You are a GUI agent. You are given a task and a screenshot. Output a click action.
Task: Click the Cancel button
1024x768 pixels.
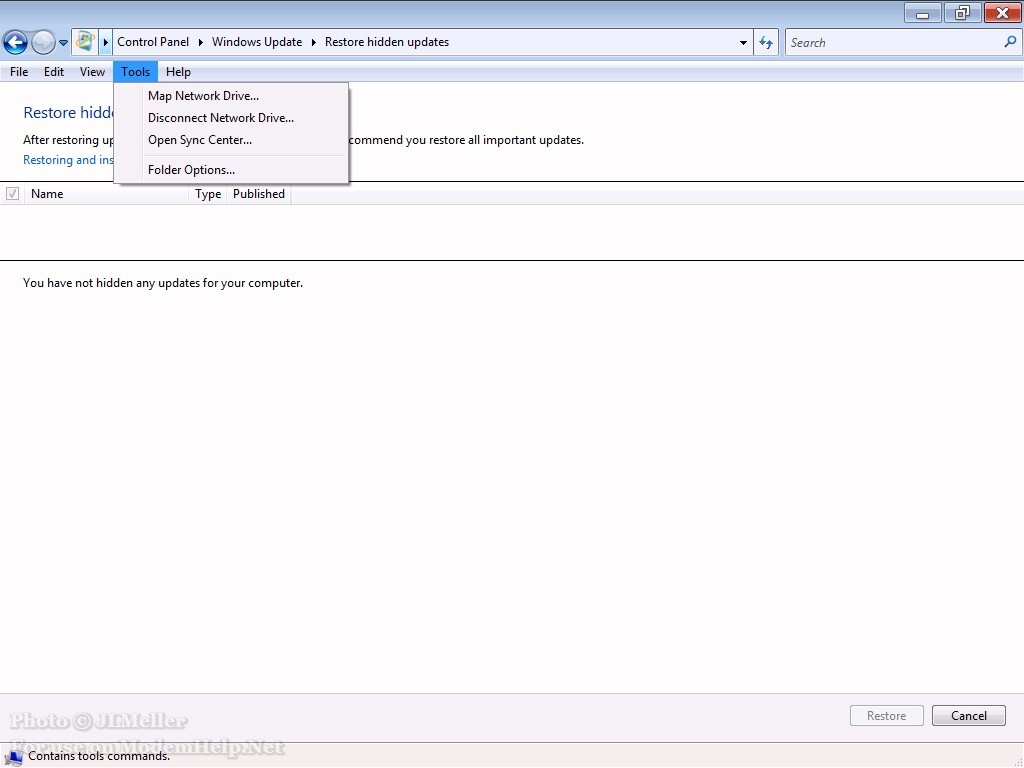point(968,716)
